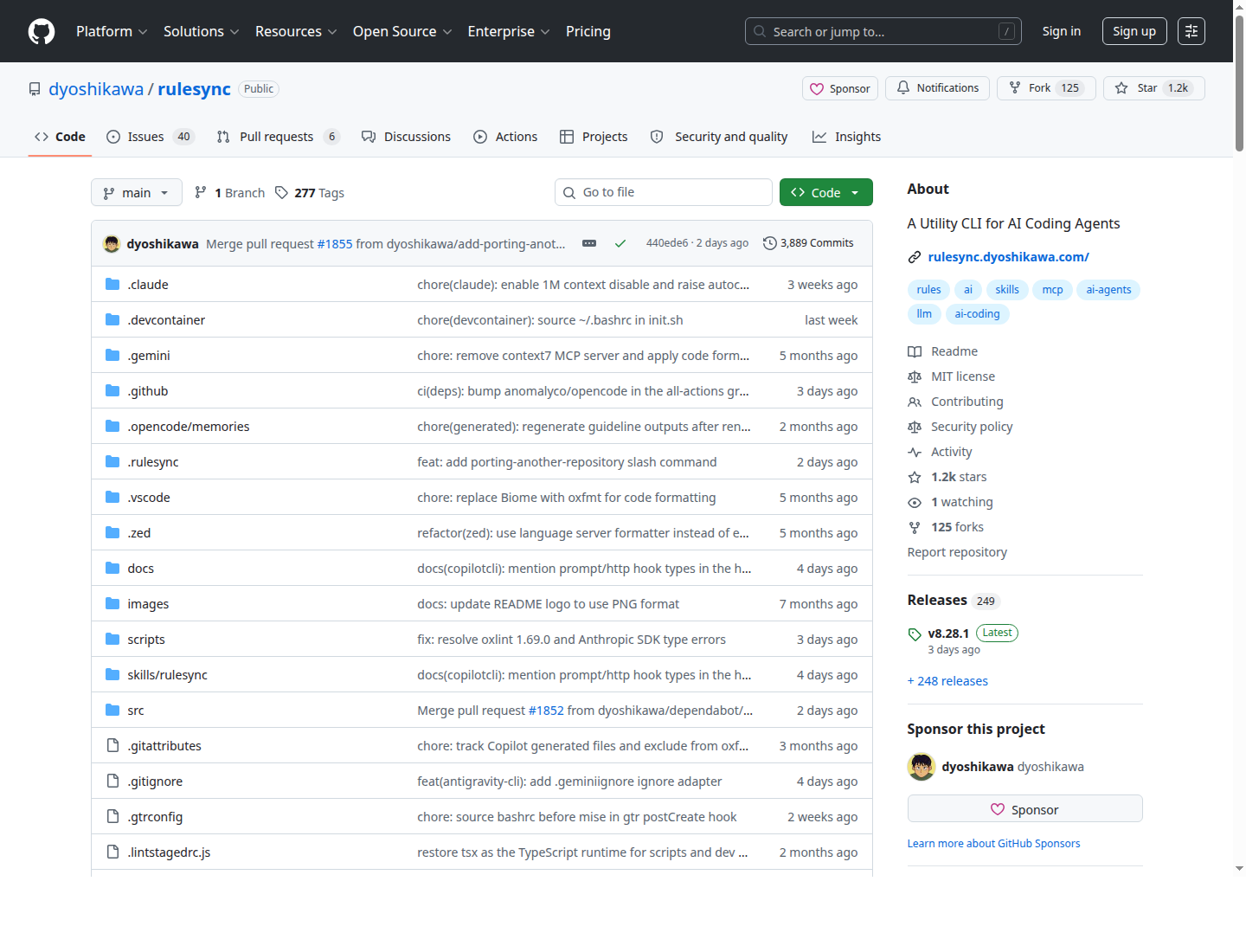Expand the Resources menu
The height and width of the screenshot is (952, 1246).
click(296, 31)
